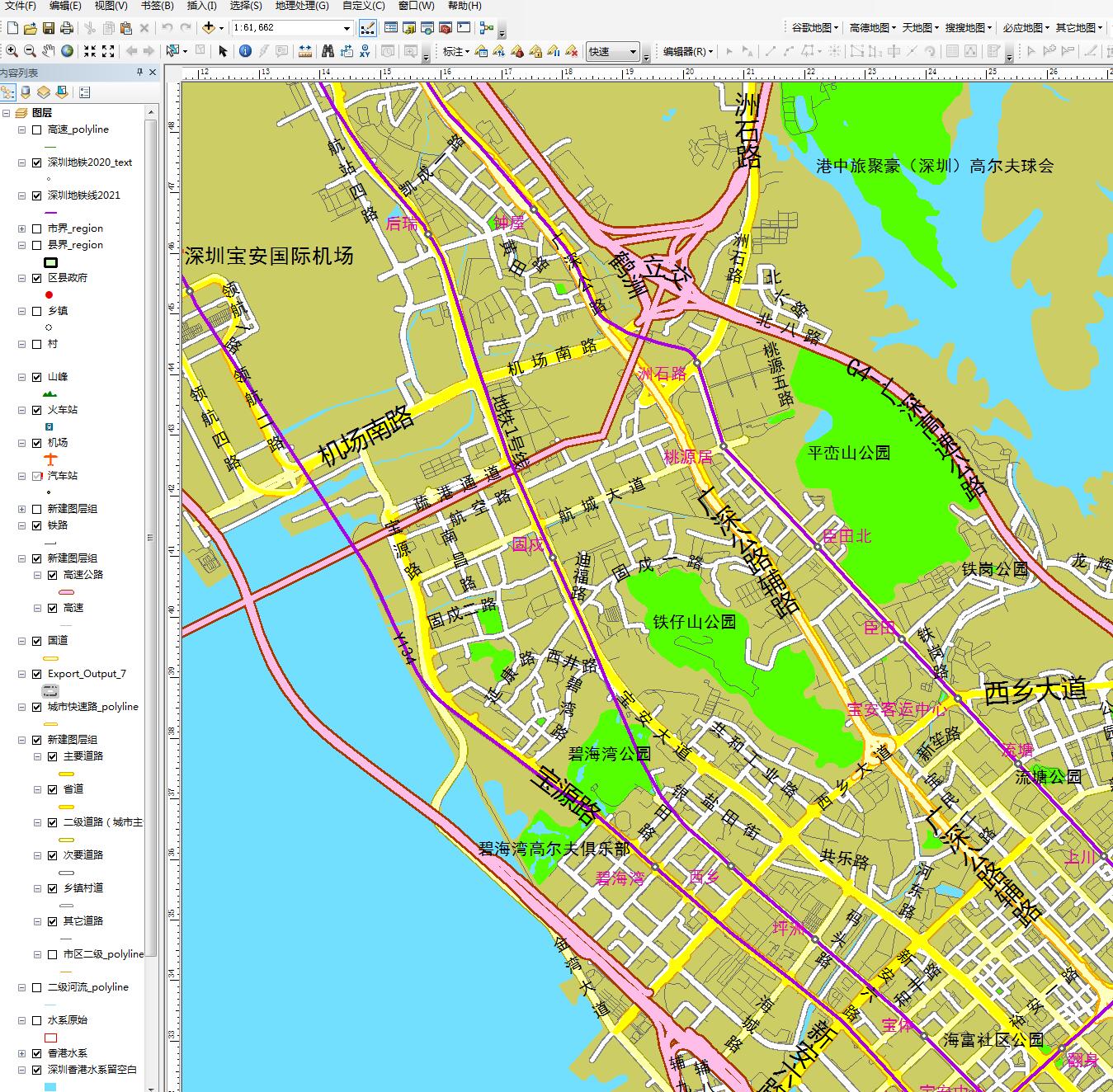The height and width of the screenshot is (1092, 1113).
Task: Open the Table of Contents window icon
Action: (391, 28)
